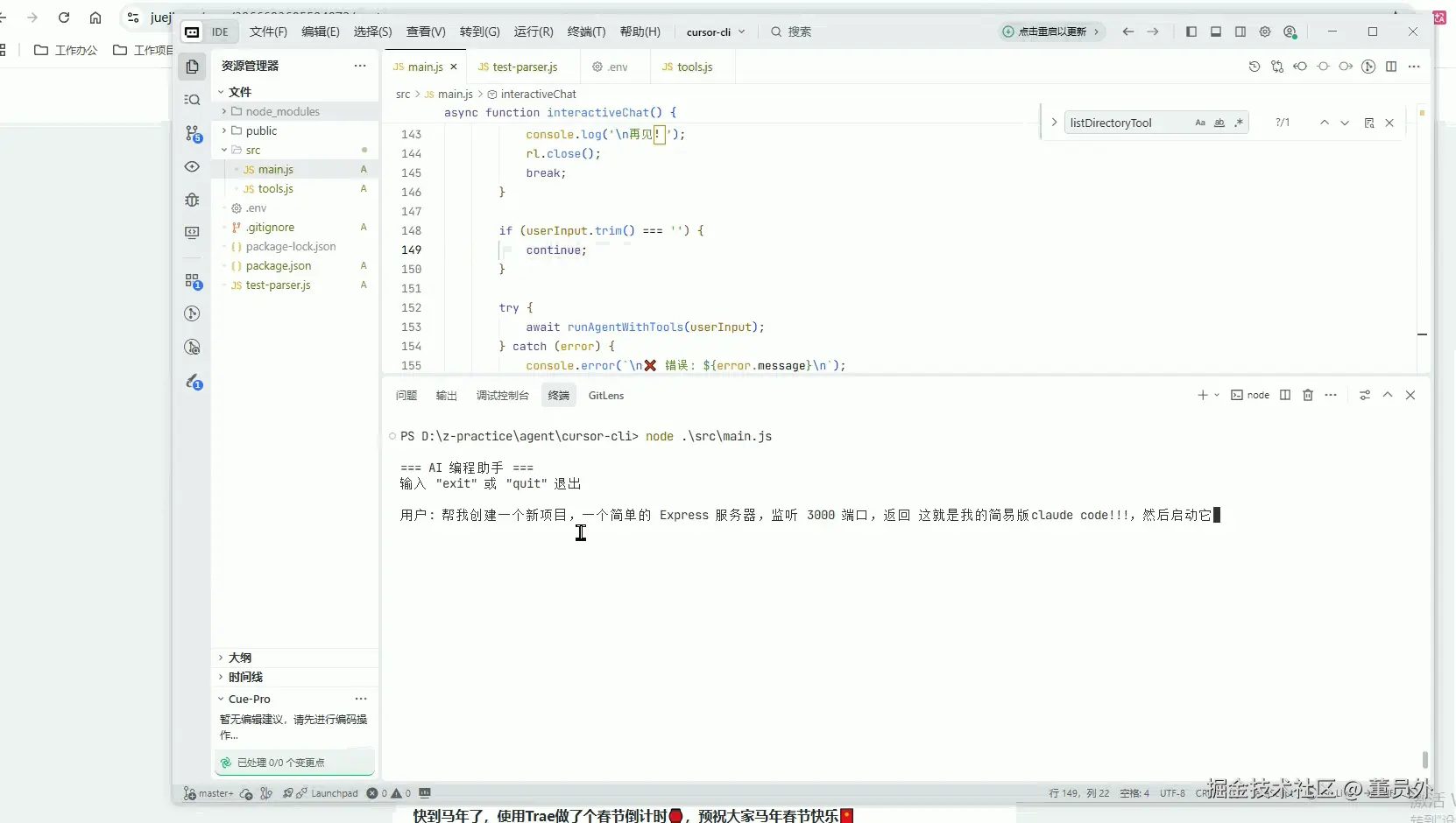
Task: Open the Source Control view in activity bar
Action: (193, 133)
